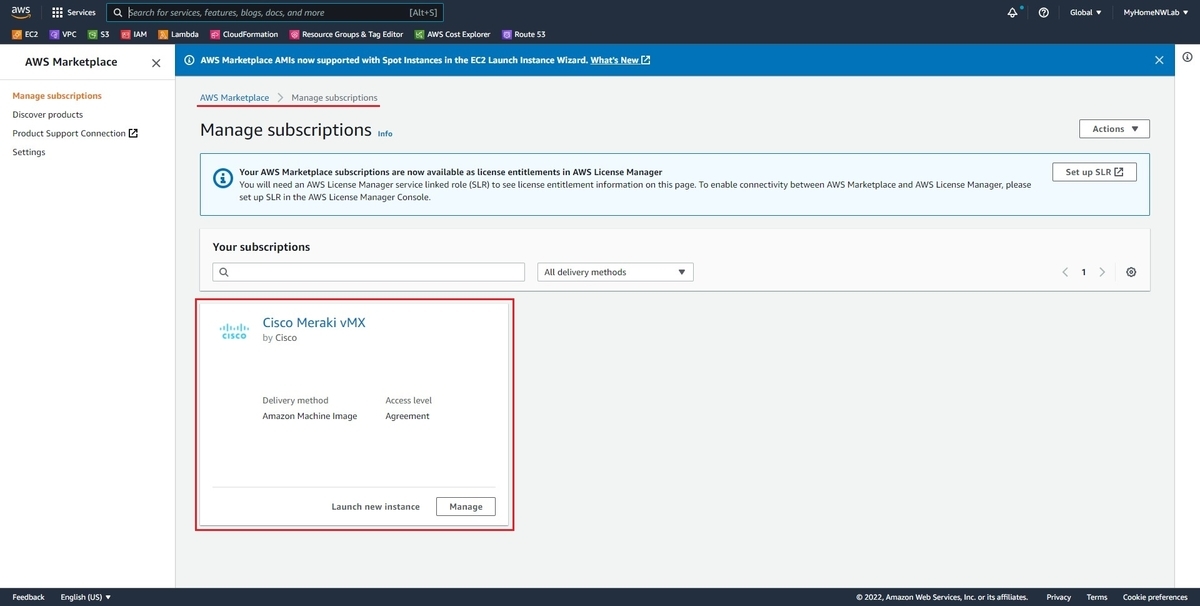Open the Actions dropdown button
The height and width of the screenshot is (606, 1200).
click(x=1114, y=129)
